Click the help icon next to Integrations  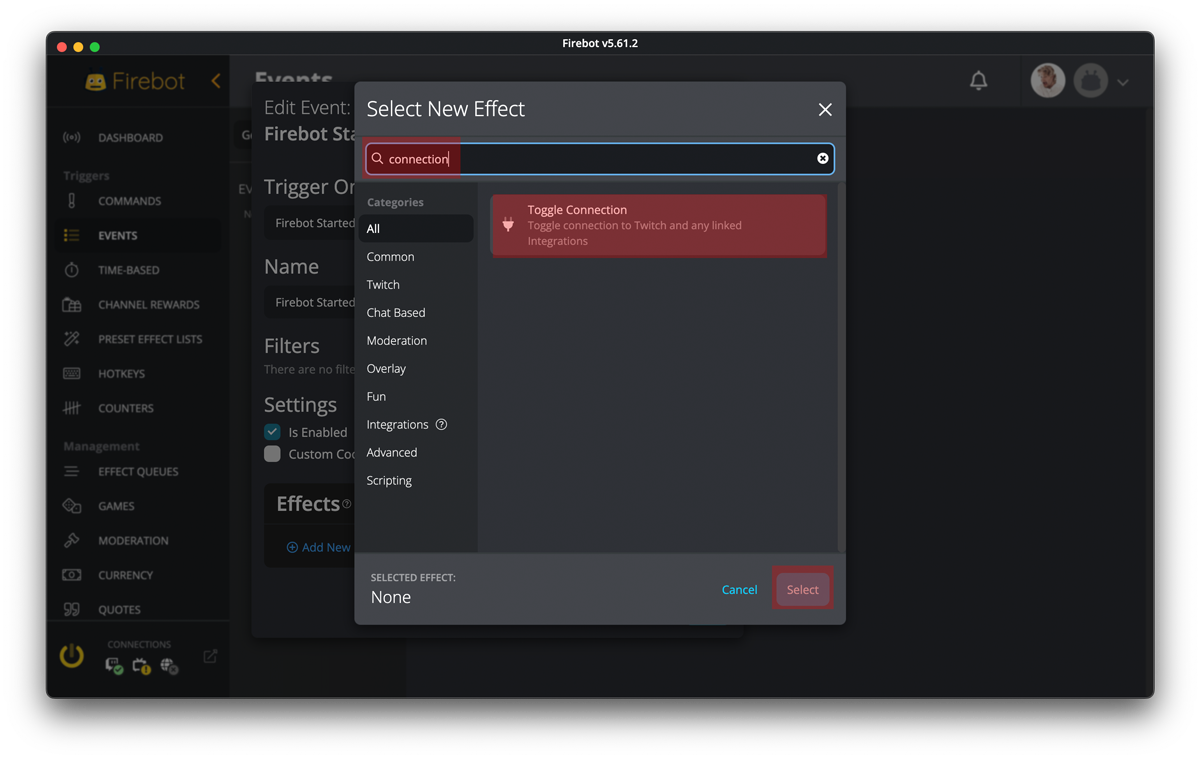coord(441,425)
